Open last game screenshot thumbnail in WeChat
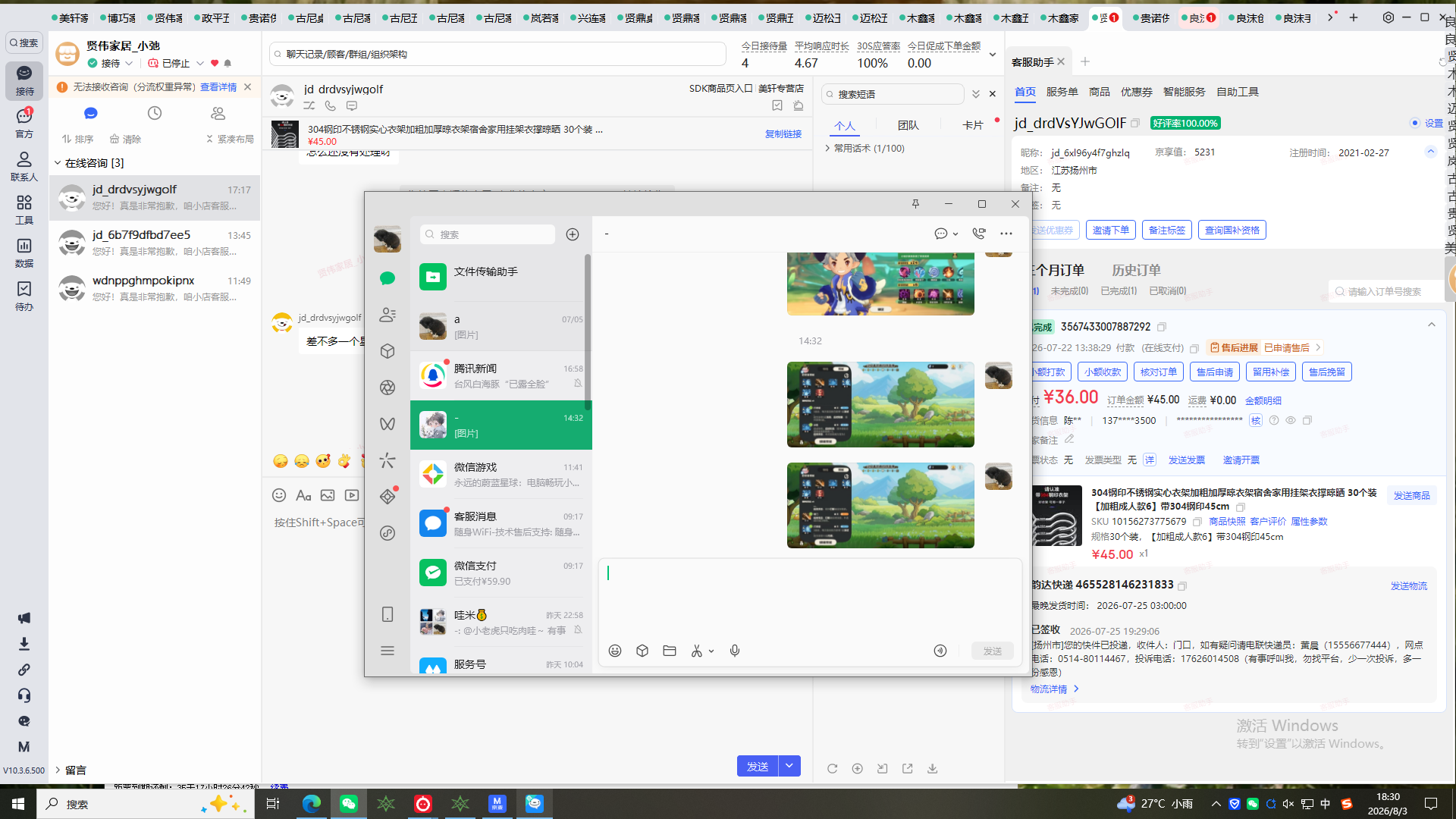The width and height of the screenshot is (1456, 819). 880,505
